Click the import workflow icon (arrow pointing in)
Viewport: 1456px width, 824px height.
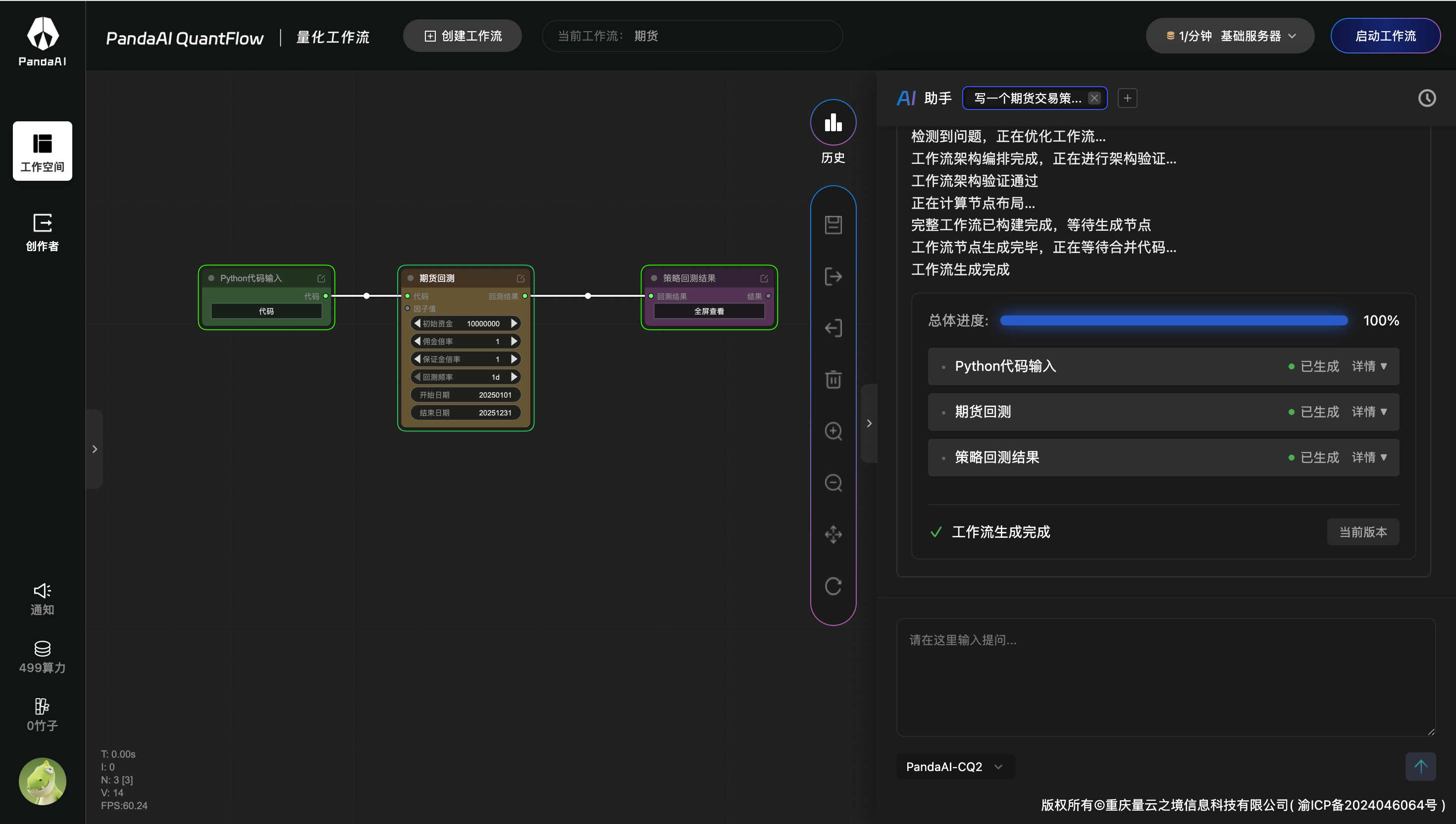833,328
